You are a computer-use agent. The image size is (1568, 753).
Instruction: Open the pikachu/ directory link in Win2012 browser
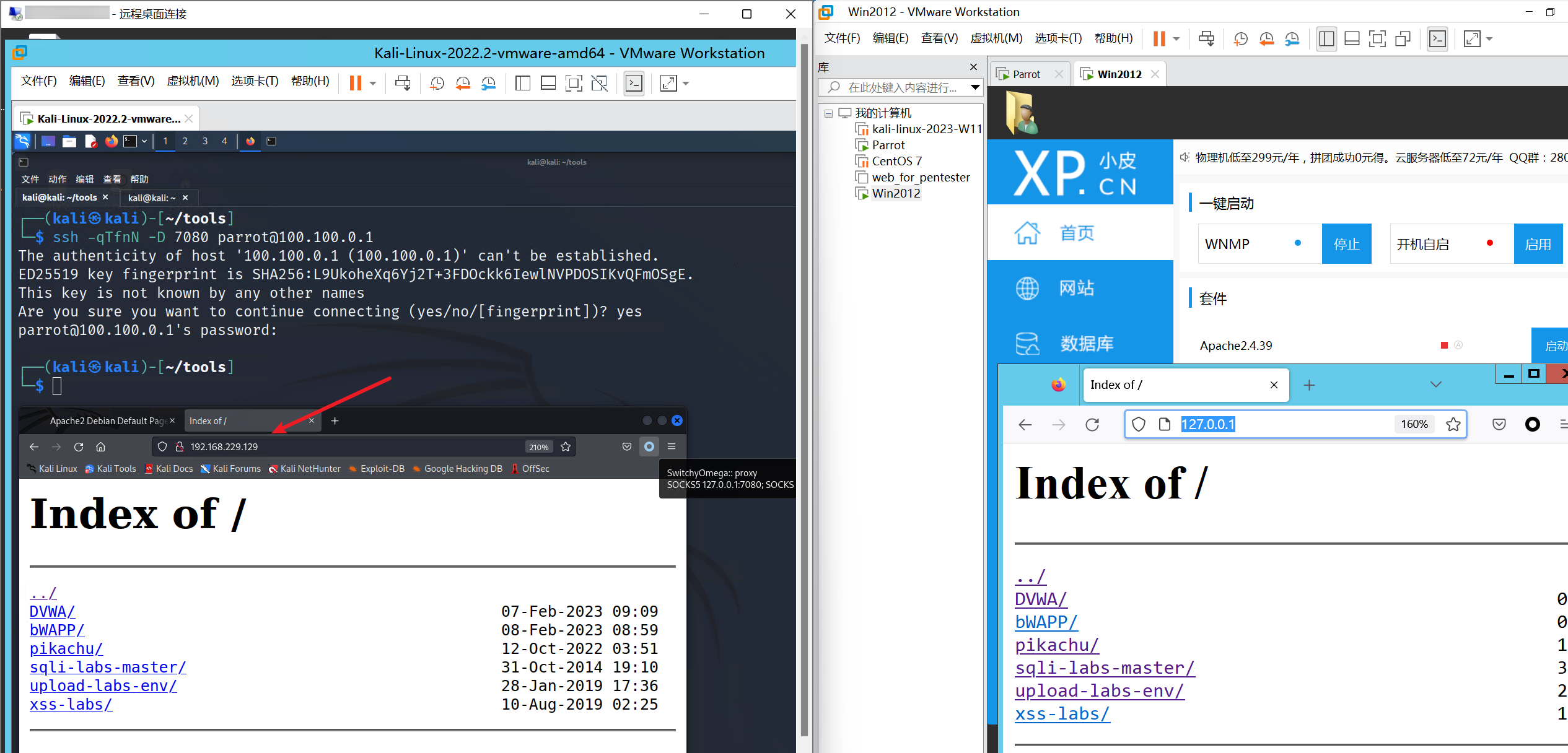point(1057,645)
